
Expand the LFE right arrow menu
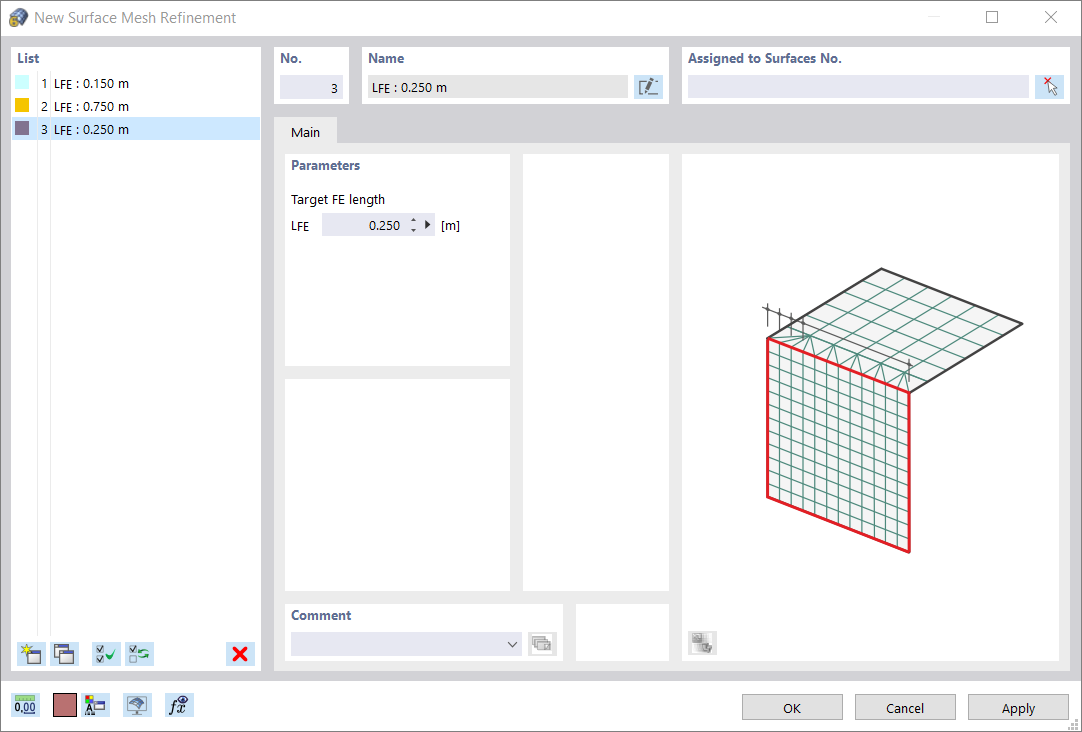point(428,225)
